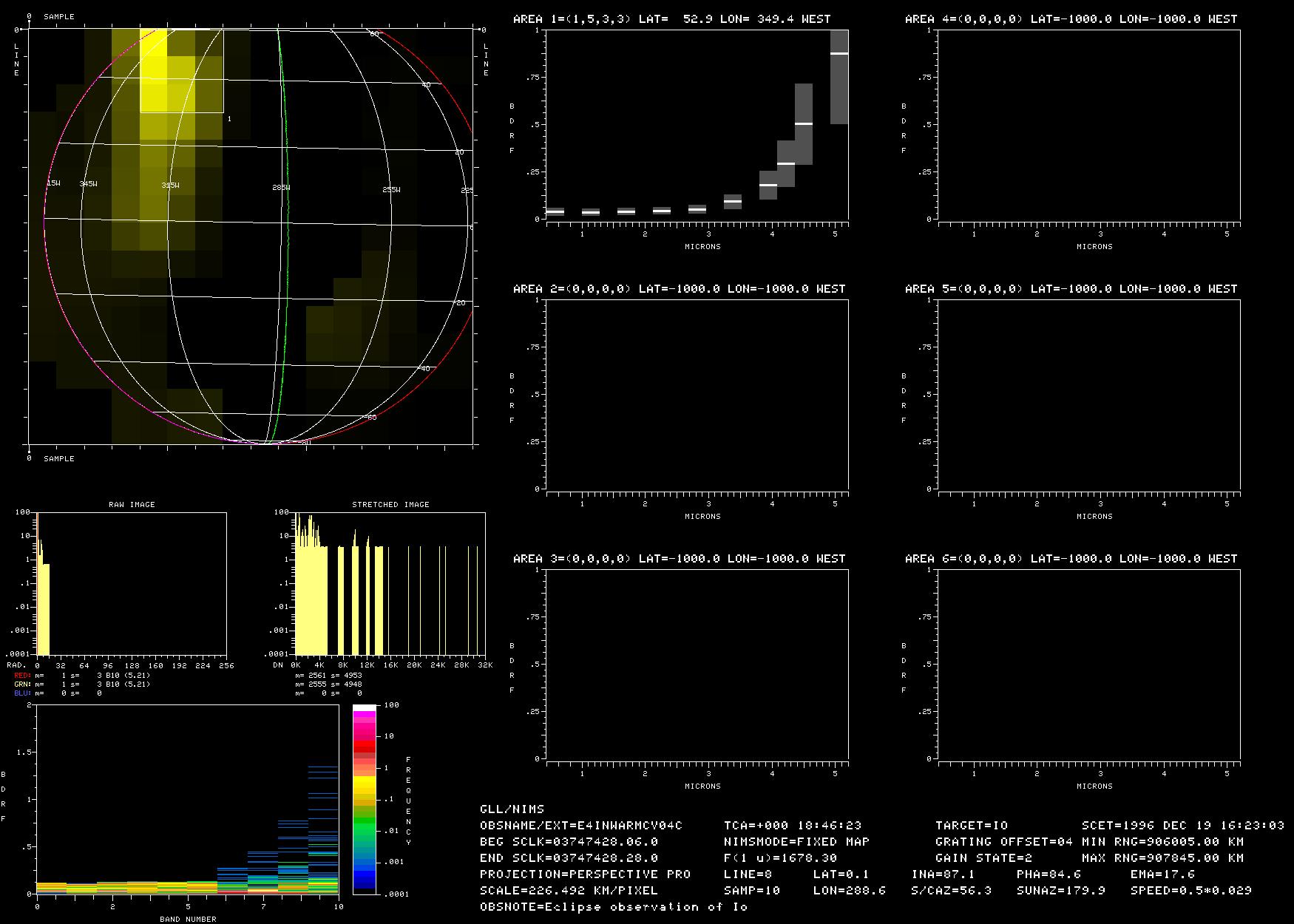Image resolution: width=1294 pixels, height=924 pixels.
Task: Click the tallest 5-micron bar in Area 1 spectrum
Action: 839,78
